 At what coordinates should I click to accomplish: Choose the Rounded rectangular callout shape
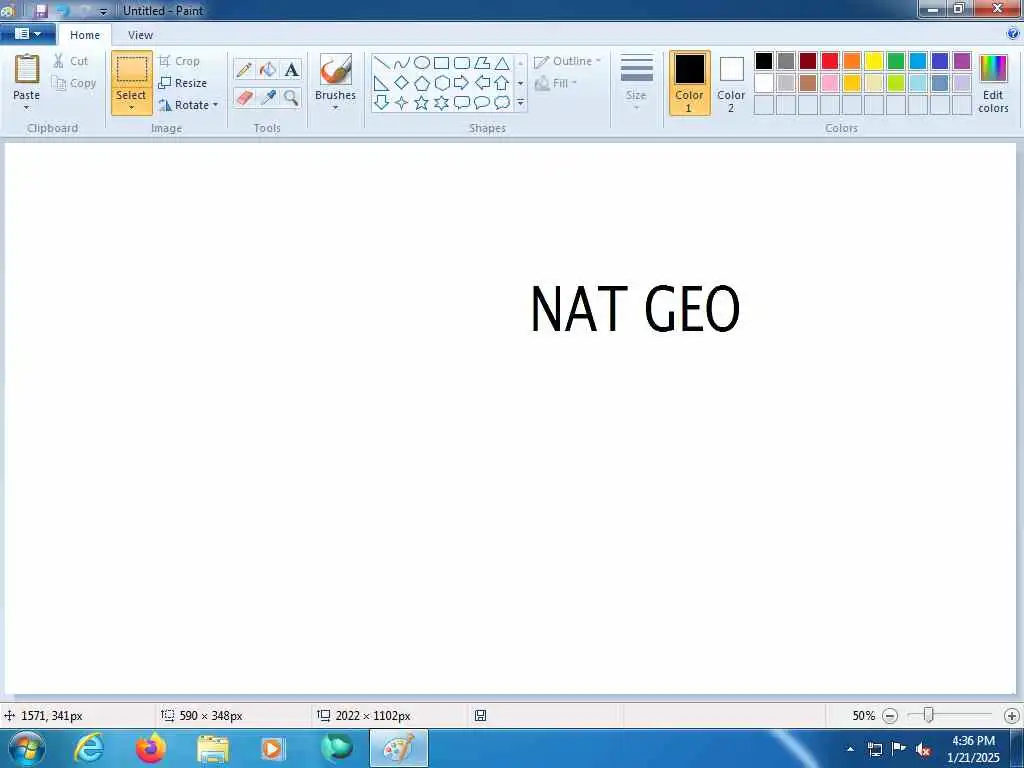(x=462, y=103)
